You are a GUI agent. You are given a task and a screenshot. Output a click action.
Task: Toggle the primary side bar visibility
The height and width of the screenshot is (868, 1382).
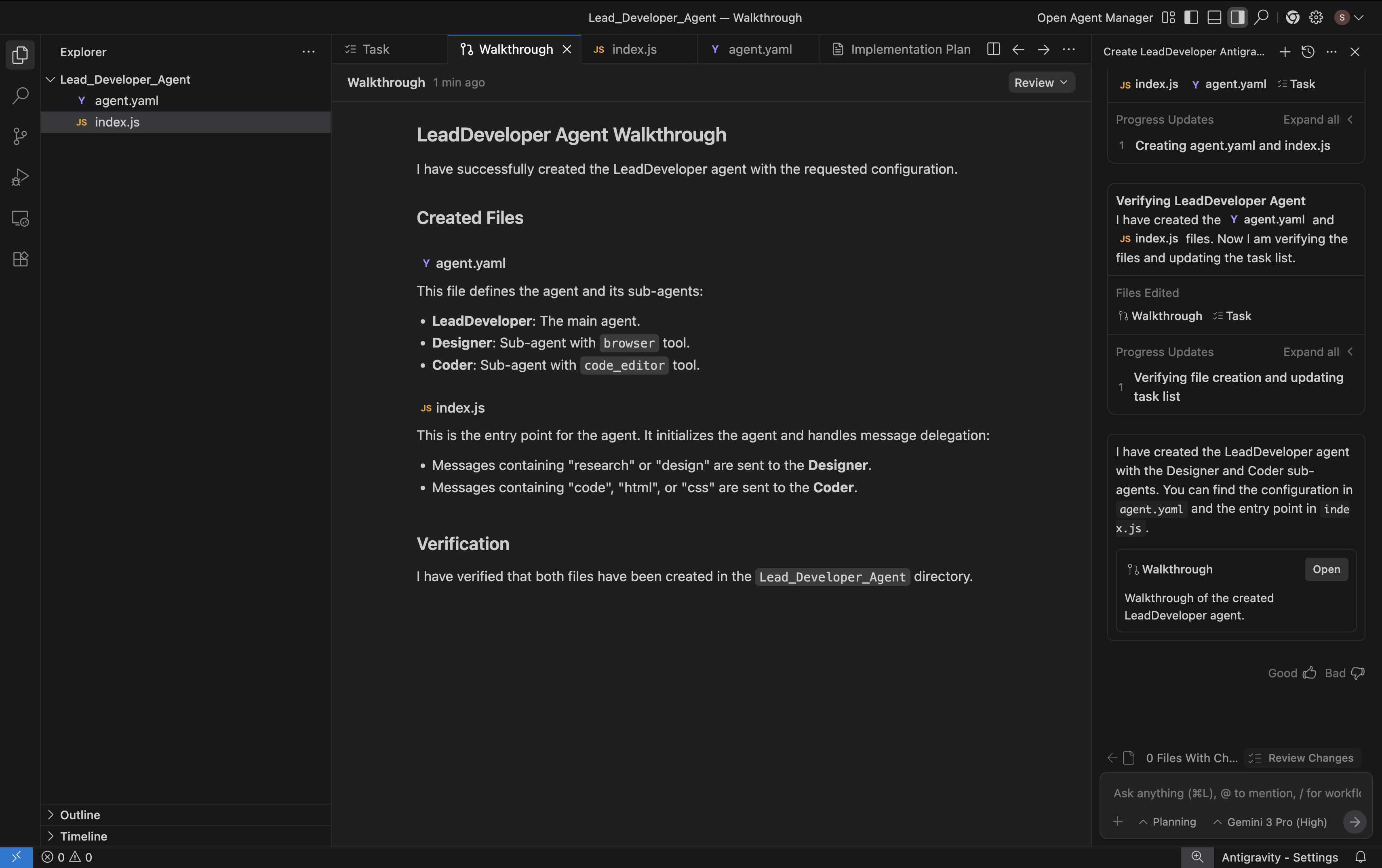pos(1191,17)
